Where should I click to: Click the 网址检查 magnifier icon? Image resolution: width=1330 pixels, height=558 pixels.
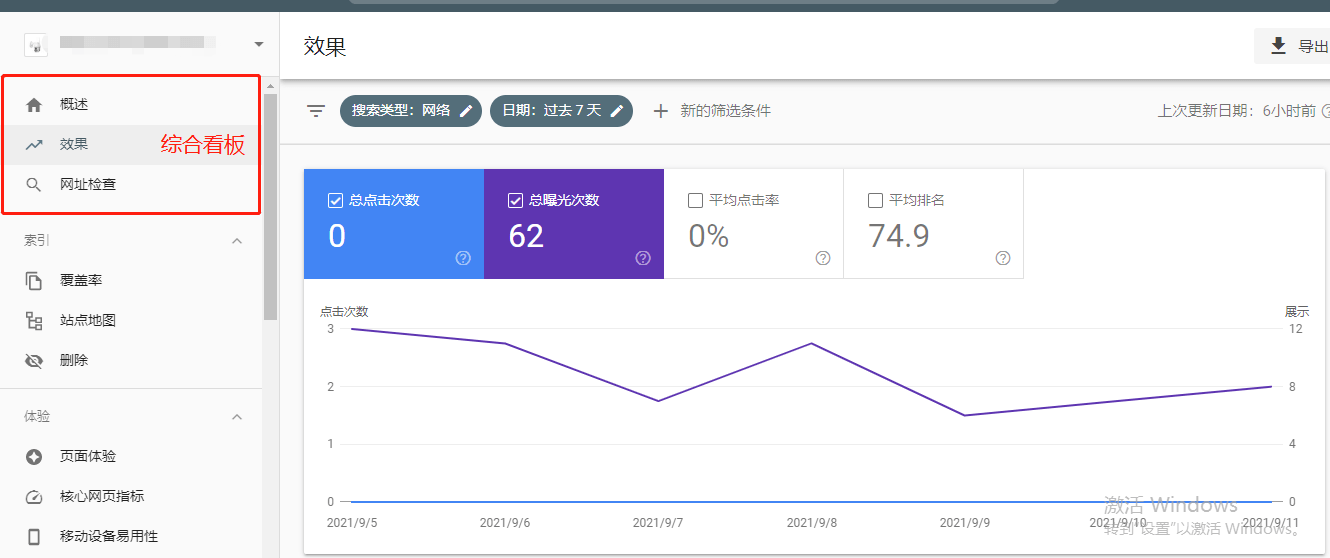34,185
